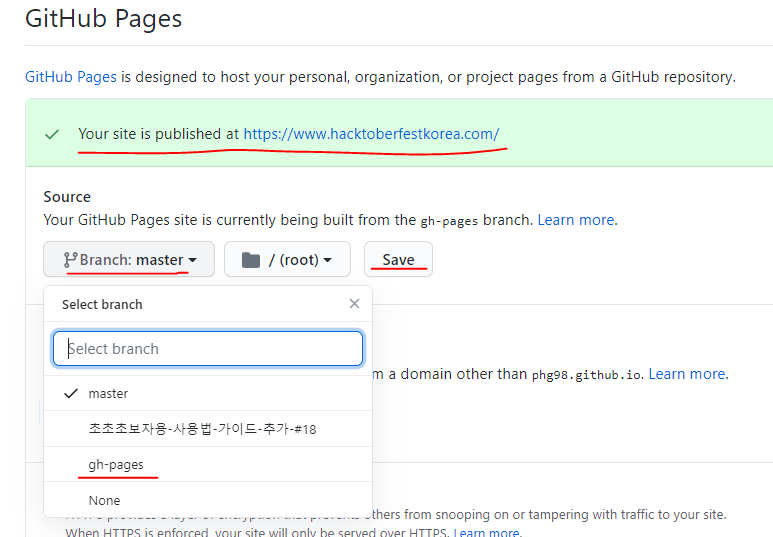Click Learn more in Source section
The image size is (773, 537).
(576, 220)
